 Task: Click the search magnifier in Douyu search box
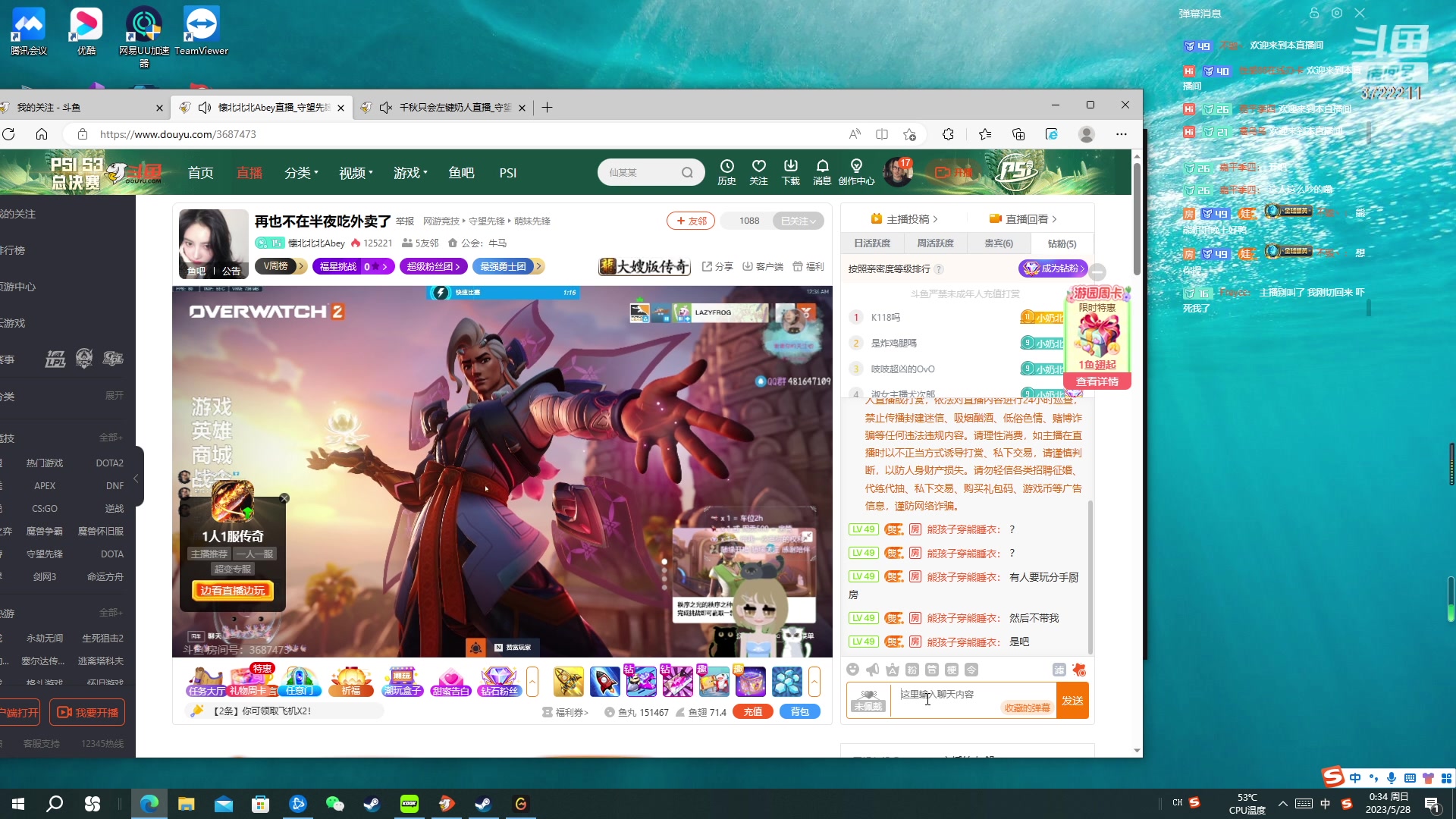point(687,173)
